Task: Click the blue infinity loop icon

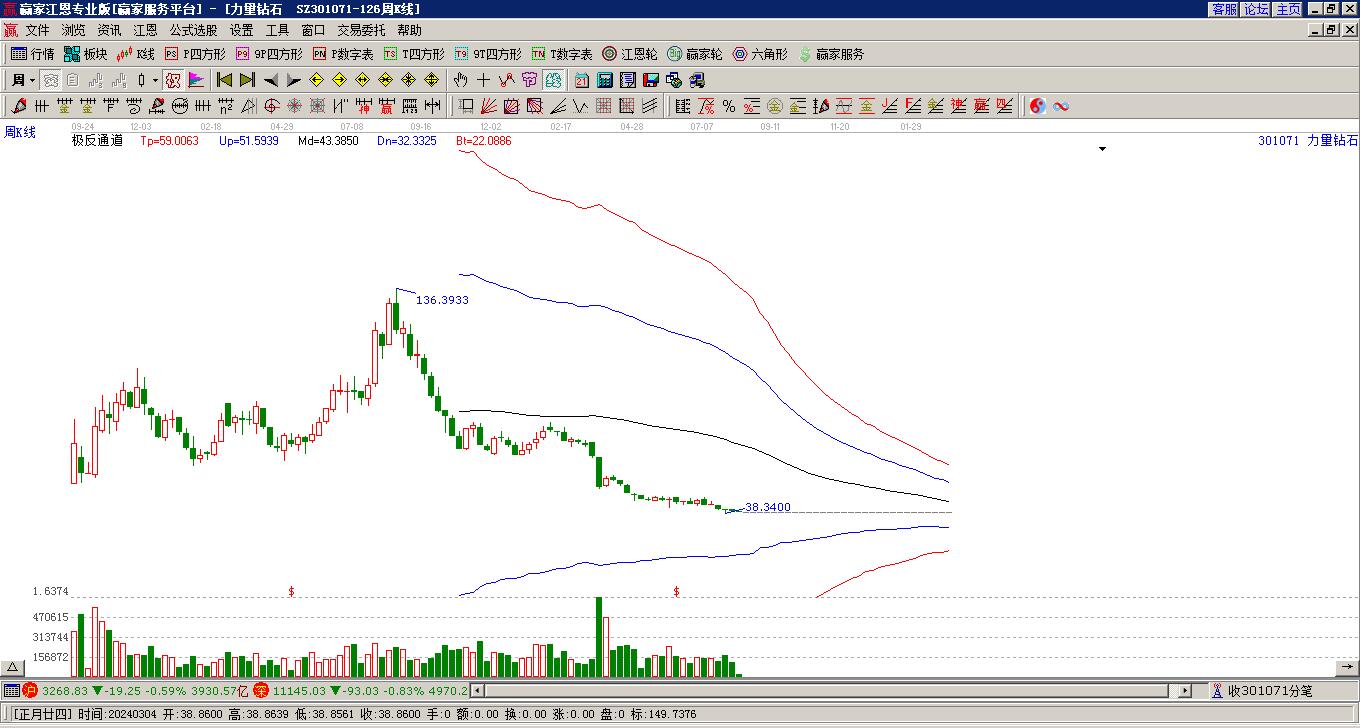Action: coord(1061,106)
